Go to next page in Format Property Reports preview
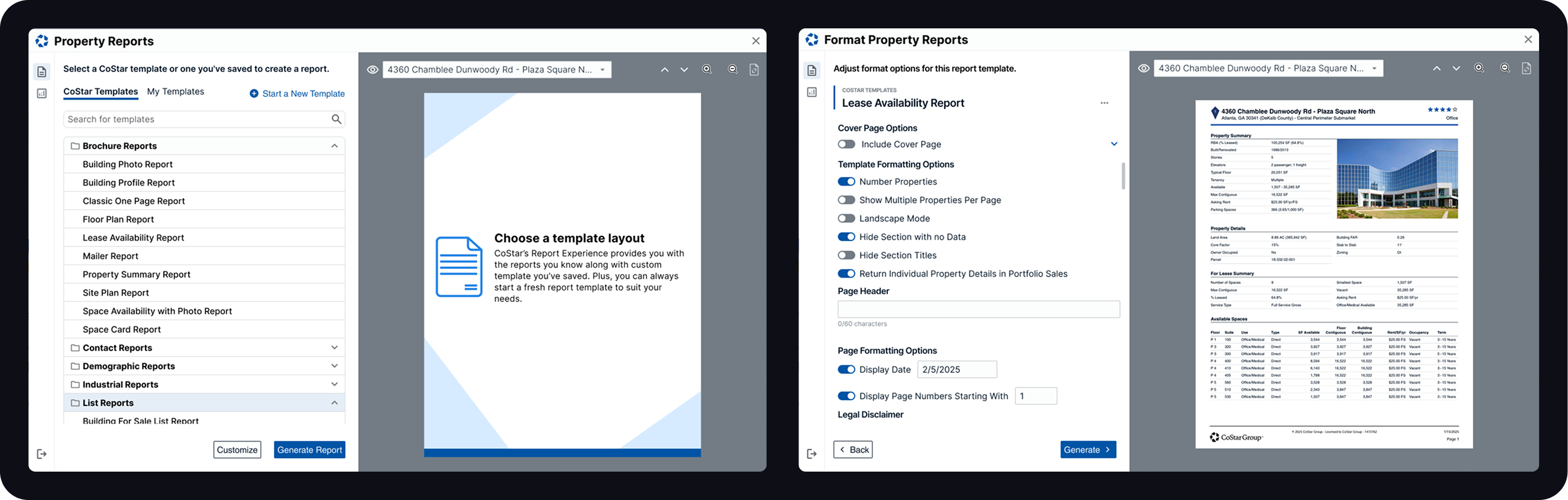 click(1456, 68)
